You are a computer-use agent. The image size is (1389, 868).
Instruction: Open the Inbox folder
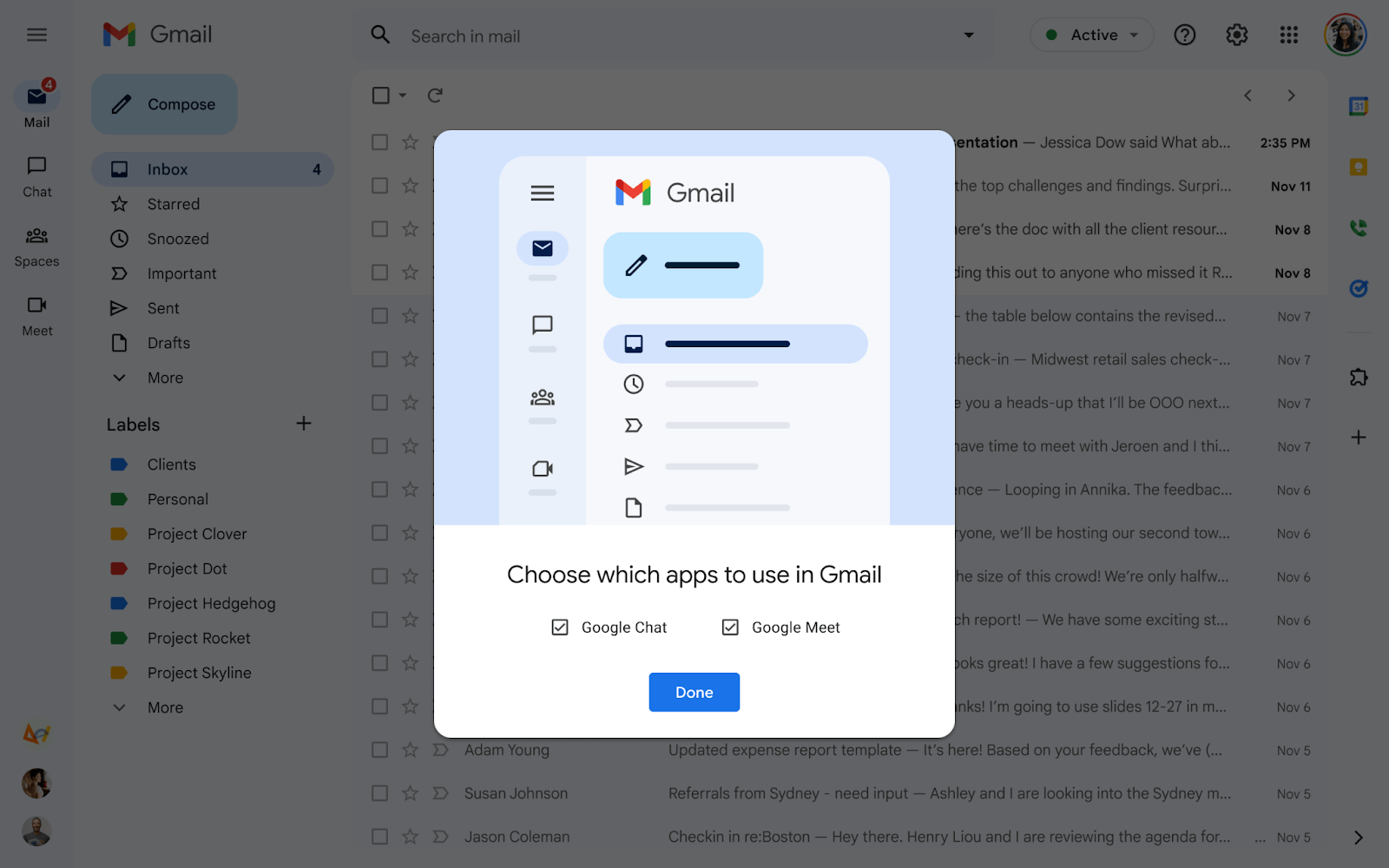coord(167,168)
